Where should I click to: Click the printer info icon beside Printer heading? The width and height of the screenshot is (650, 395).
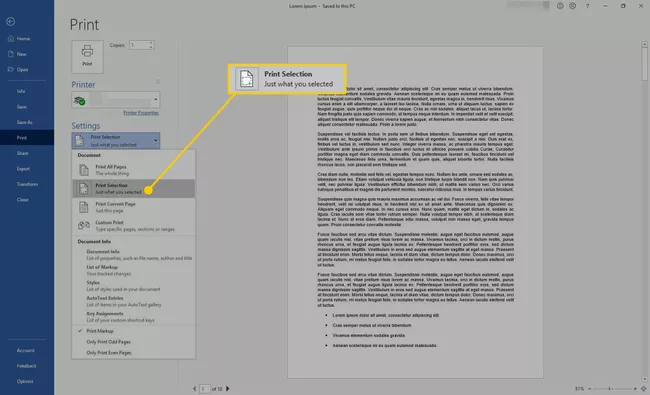point(158,82)
